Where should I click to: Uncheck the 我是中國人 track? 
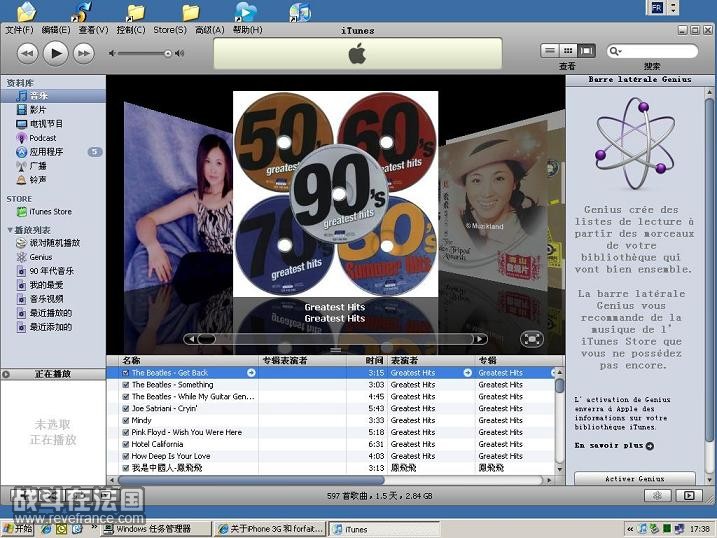(126, 468)
